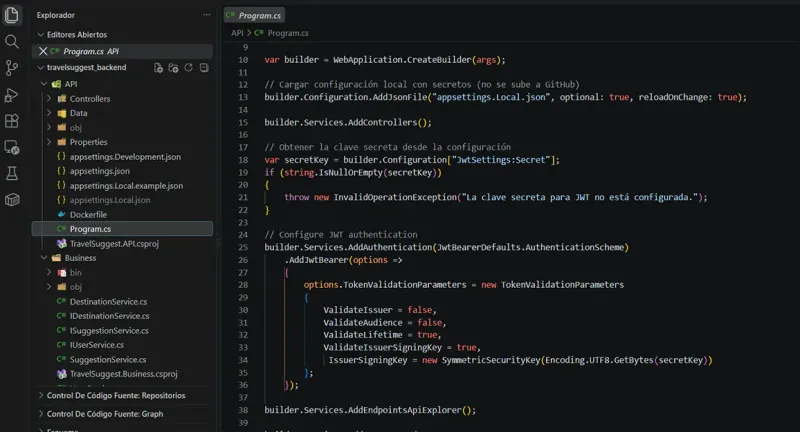Click InvalidOperationException on line 21

tap(395, 197)
